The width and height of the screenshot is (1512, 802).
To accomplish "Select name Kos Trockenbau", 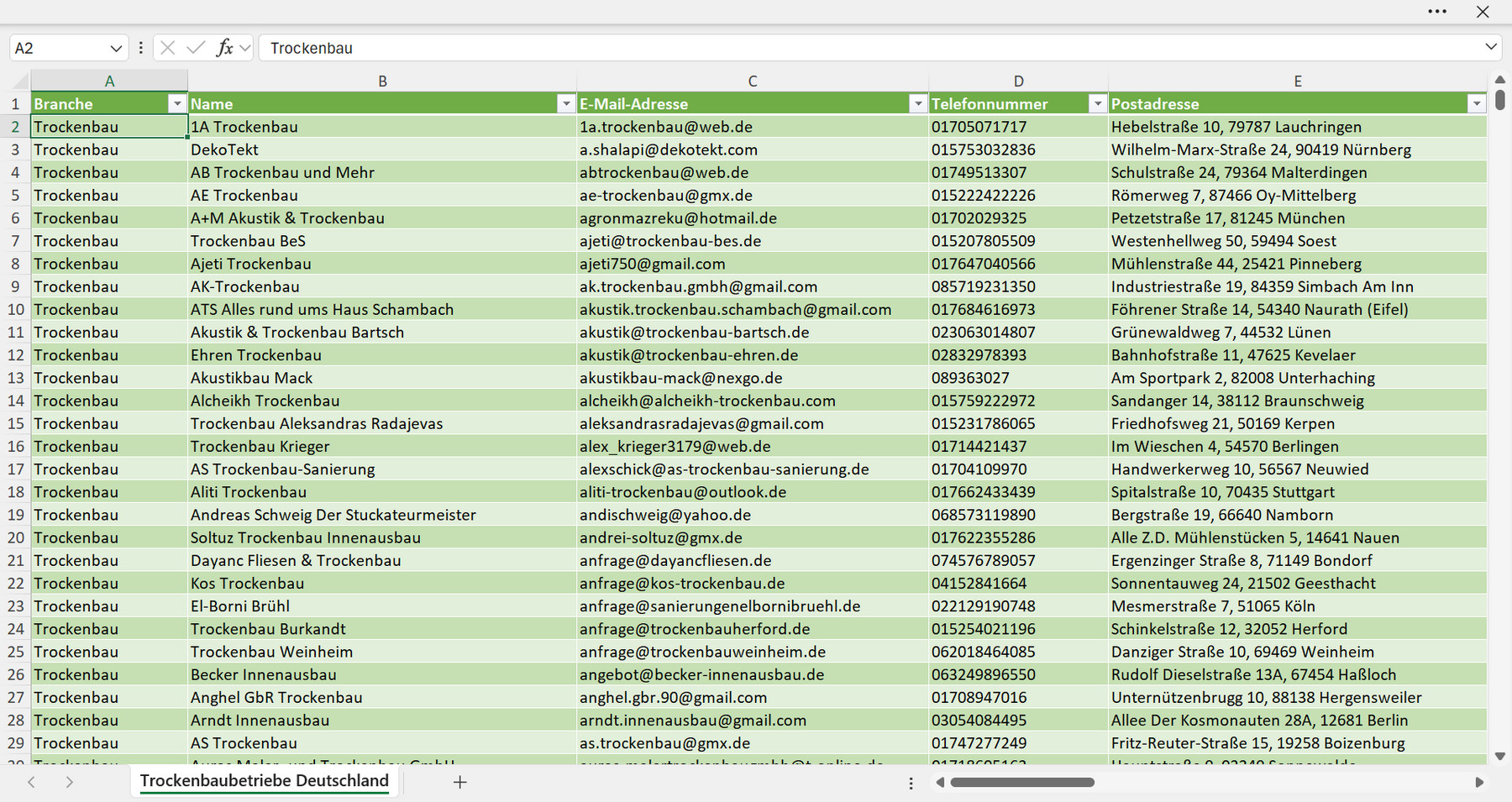I will pyautogui.click(x=382, y=583).
